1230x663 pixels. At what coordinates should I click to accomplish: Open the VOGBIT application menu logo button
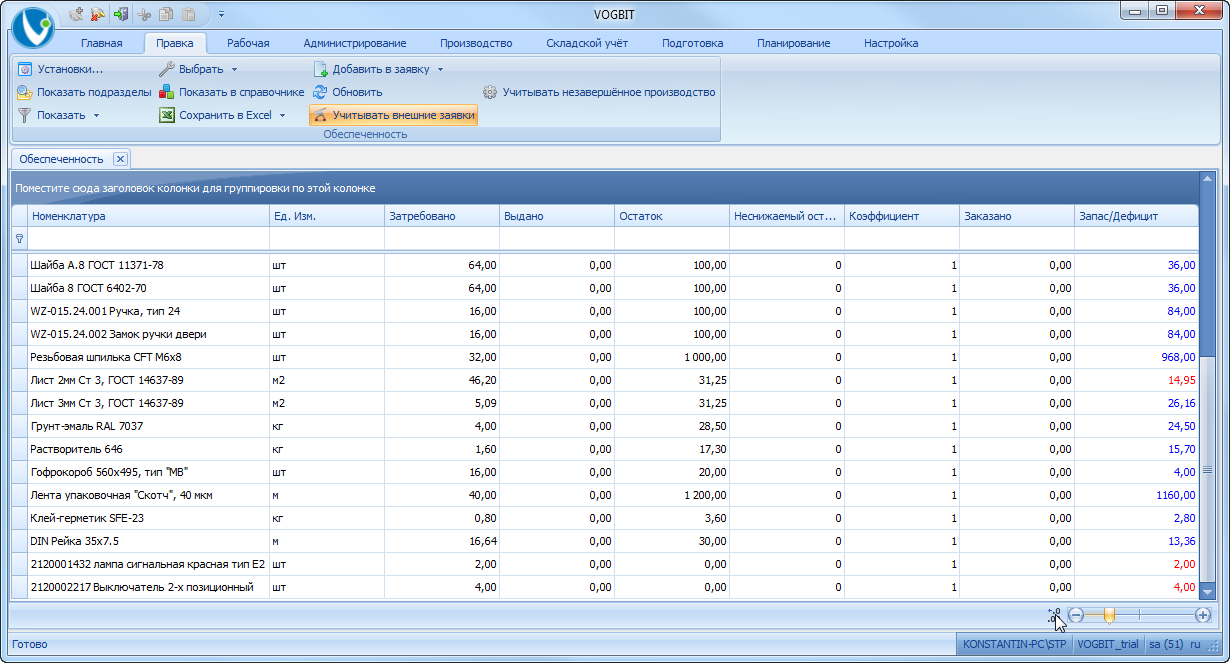[33, 27]
